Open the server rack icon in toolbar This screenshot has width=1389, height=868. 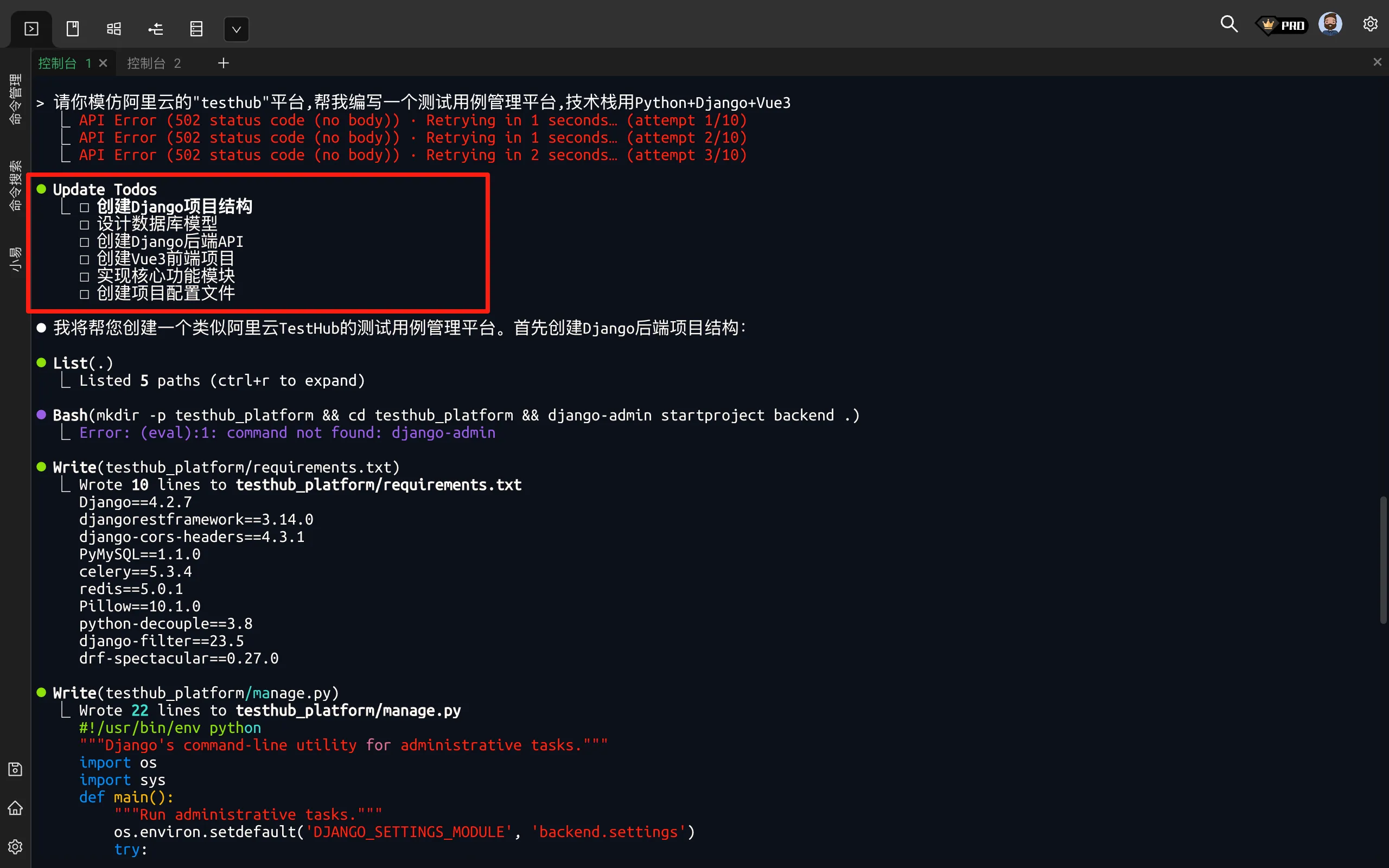pyautogui.click(x=196, y=29)
